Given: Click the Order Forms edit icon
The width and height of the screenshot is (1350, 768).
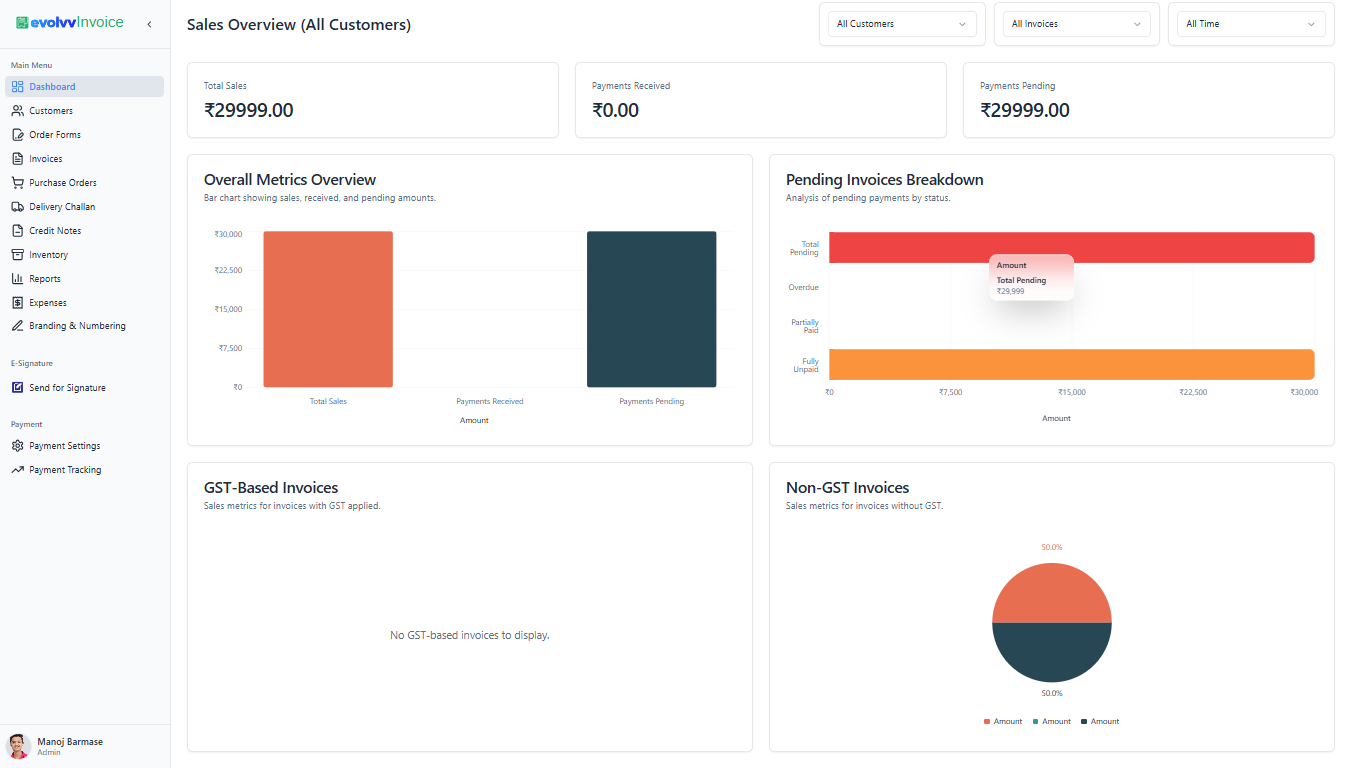Looking at the screenshot, I should [18, 135].
